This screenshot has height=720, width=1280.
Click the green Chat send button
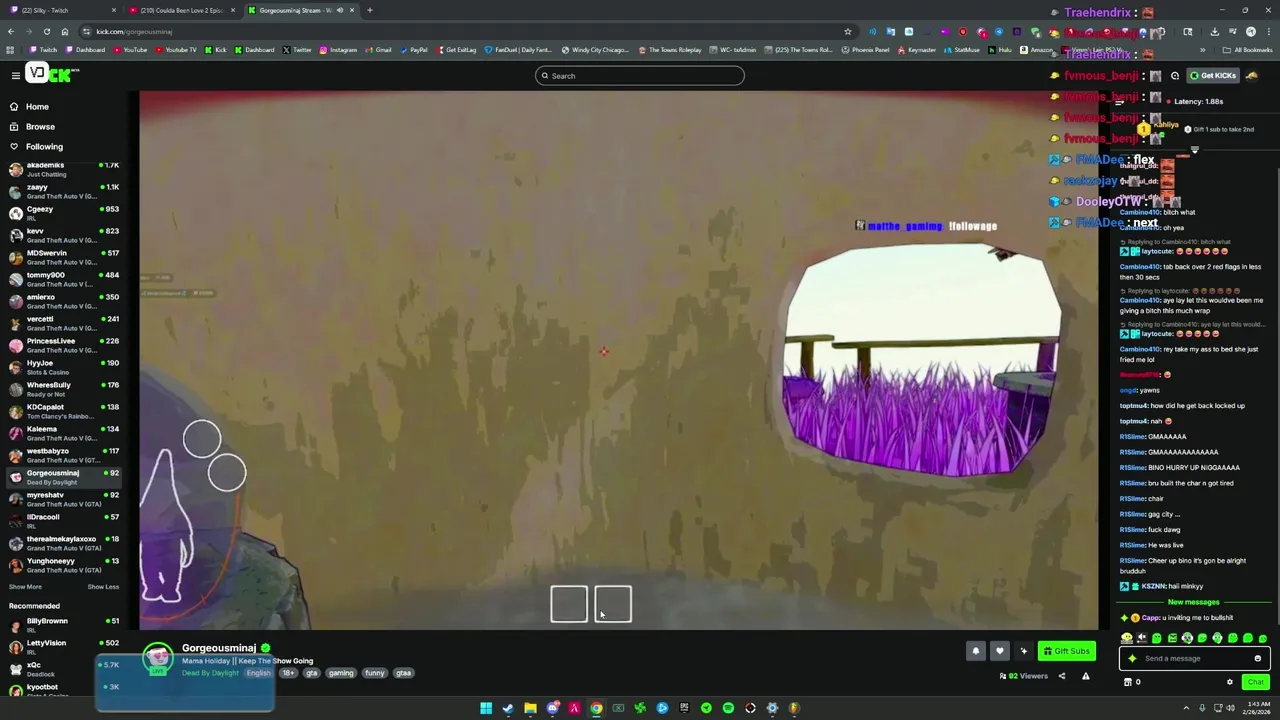1255,682
